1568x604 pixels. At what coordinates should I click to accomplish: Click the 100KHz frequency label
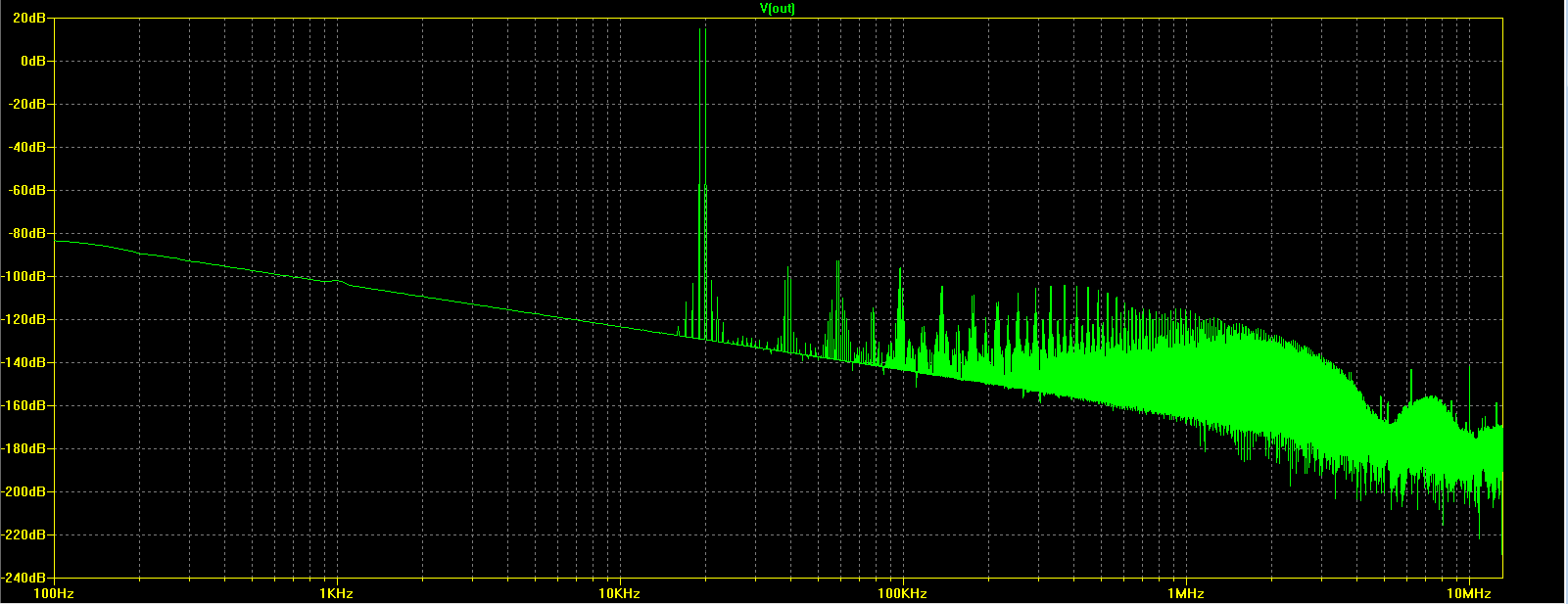coord(902,594)
